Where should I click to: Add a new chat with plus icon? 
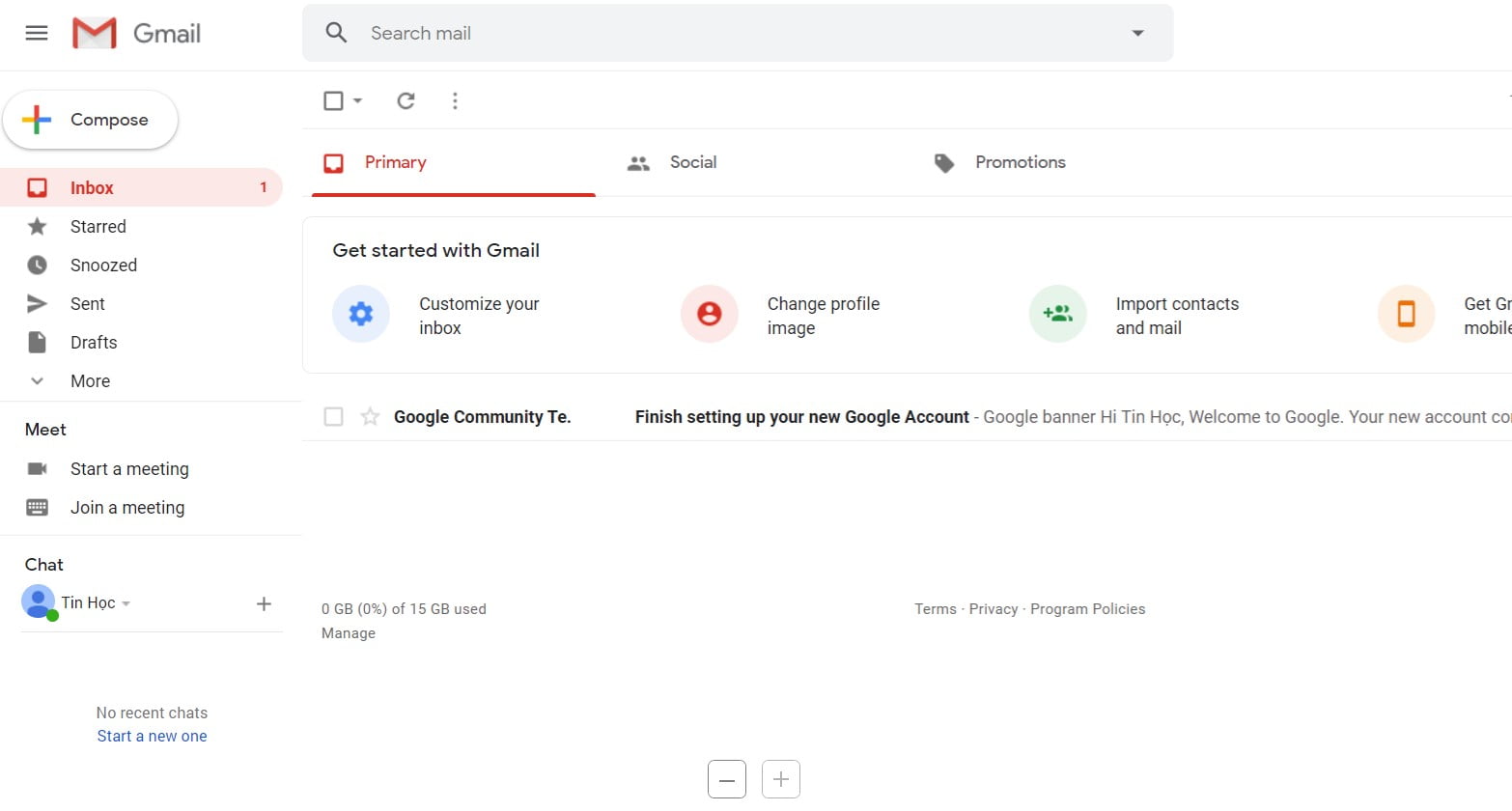tap(264, 603)
